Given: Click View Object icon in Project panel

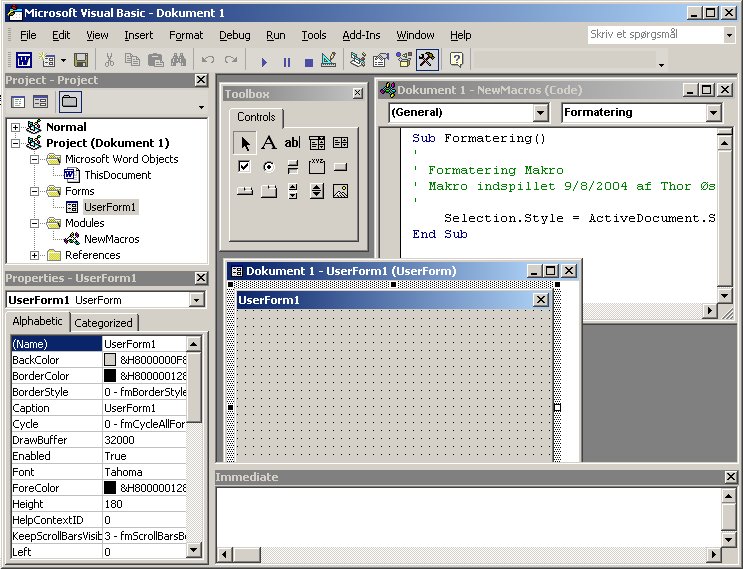Looking at the screenshot, I should point(40,101).
